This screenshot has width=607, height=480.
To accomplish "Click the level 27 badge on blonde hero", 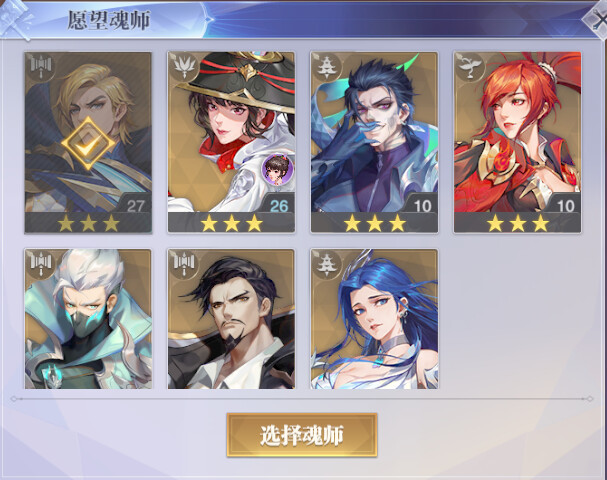I will pos(136,206).
